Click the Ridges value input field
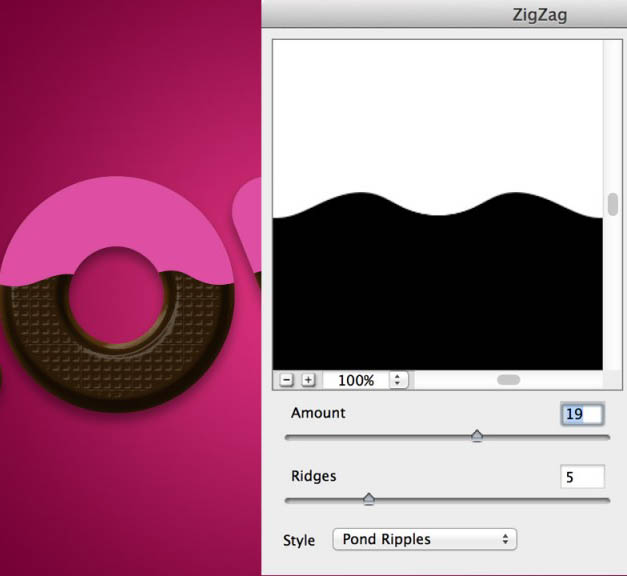The height and width of the screenshot is (576, 627). [x=582, y=476]
